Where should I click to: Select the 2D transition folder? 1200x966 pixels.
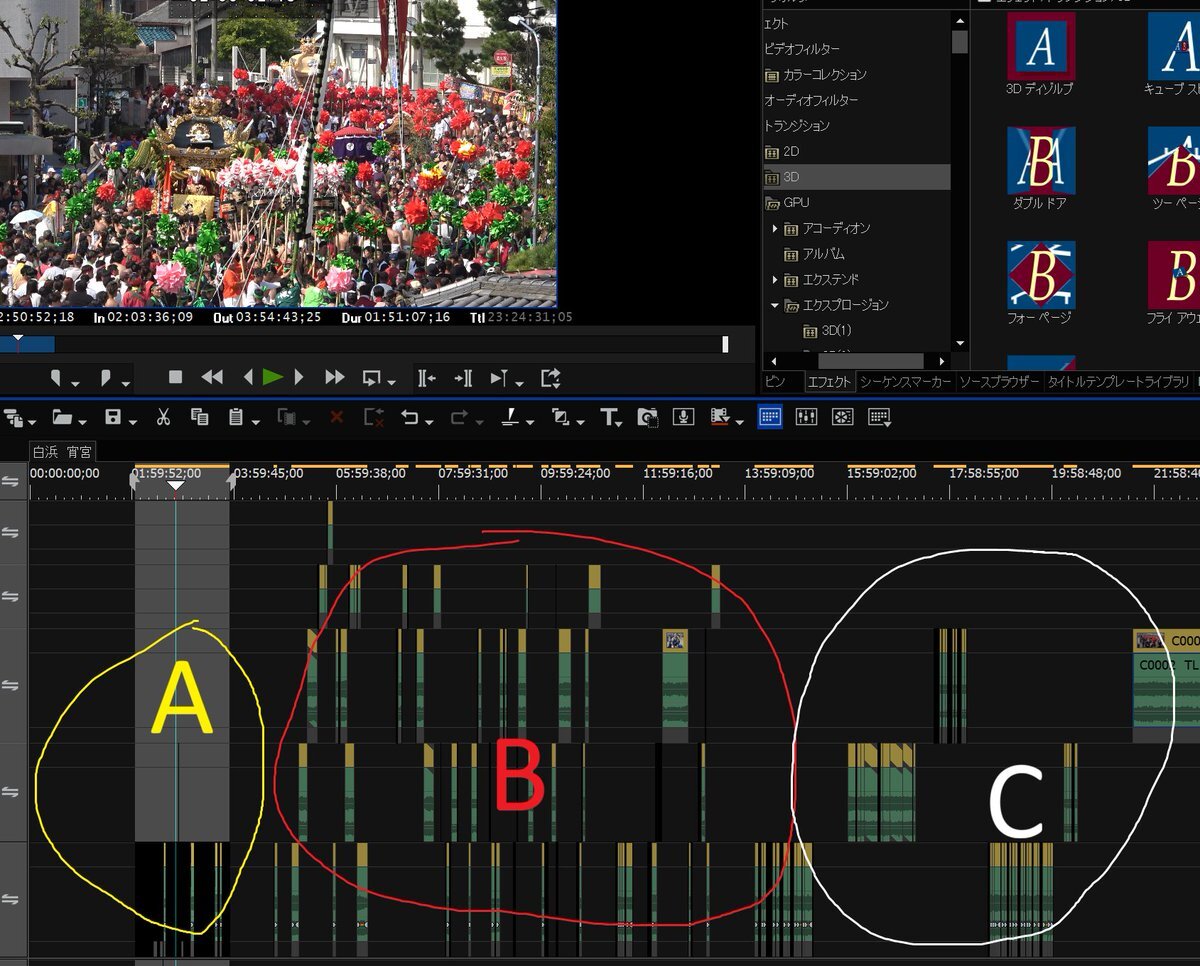click(x=782, y=152)
